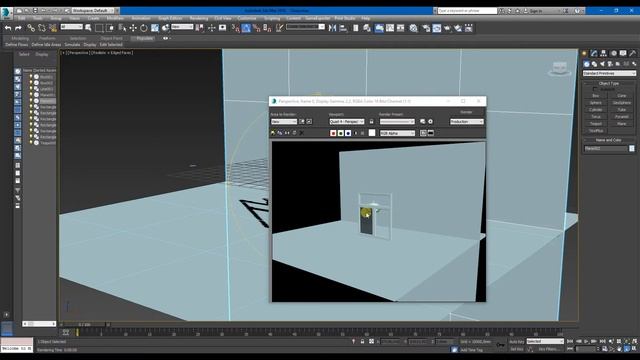This screenshot has height=360, width=640.
Task: Toggle green channel in render window
Action: 340,133
